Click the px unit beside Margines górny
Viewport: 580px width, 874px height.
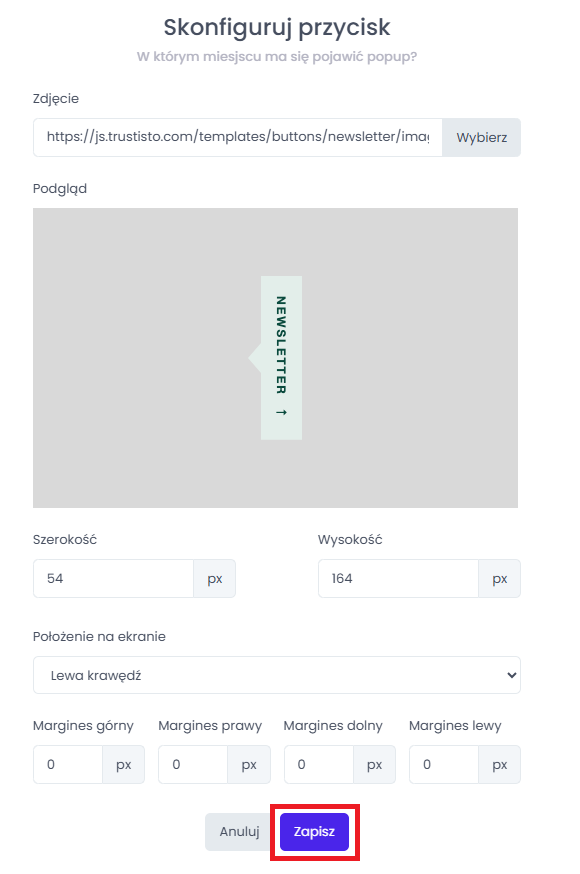click(x=124, y=764)
